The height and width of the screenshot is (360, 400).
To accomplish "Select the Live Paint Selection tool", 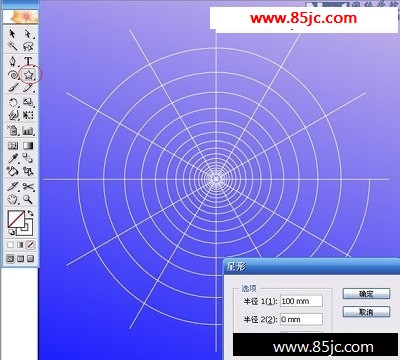I will point(28,171).
